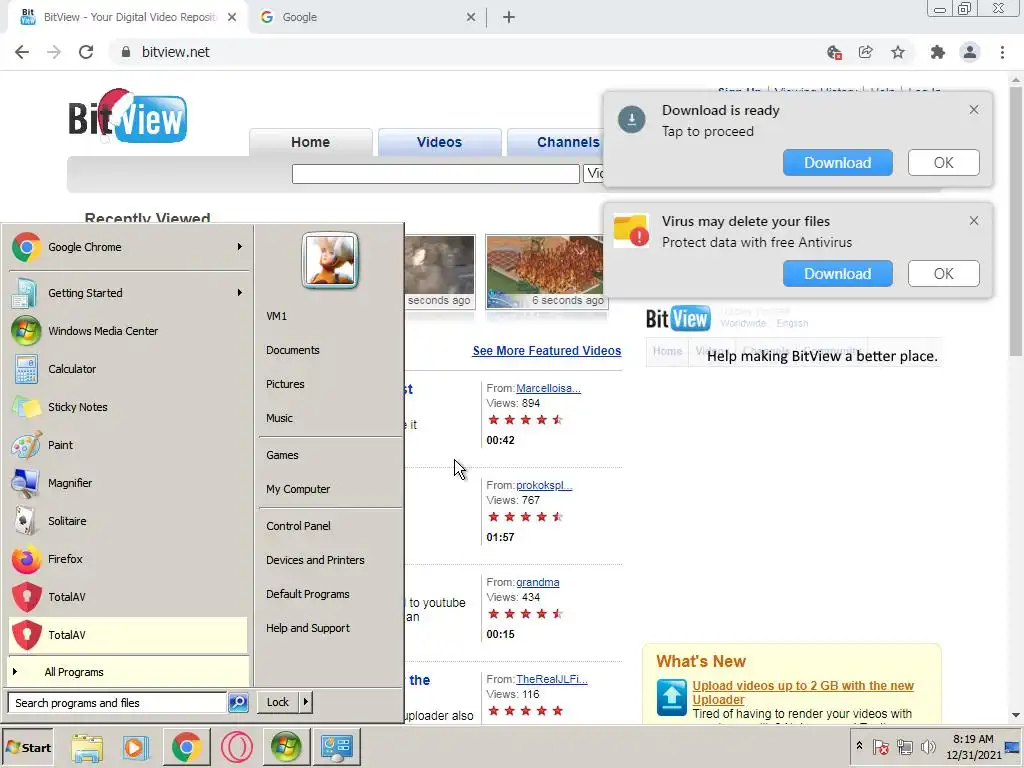Viewport: 1024px width, 768px height.
Task: Click the BitView search input field
Action: [x=436, y=174]
